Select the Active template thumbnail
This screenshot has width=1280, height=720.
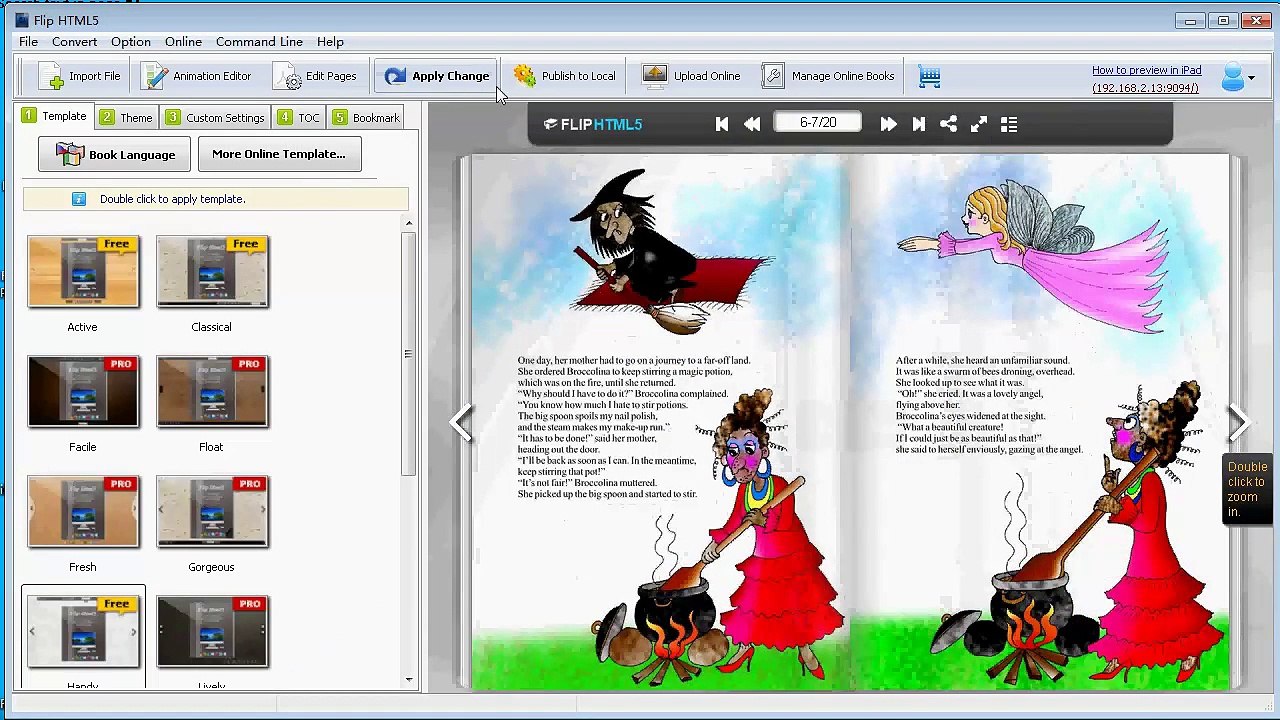click(x=83, y=272)
